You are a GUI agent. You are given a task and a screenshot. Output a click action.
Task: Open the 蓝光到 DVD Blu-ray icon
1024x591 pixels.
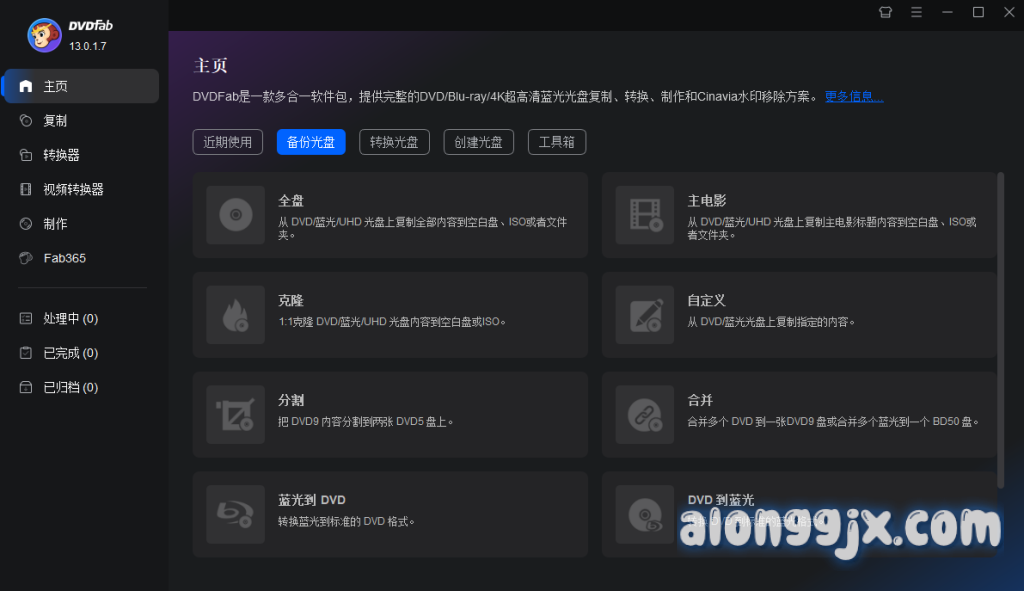click(x=235, y=515)
